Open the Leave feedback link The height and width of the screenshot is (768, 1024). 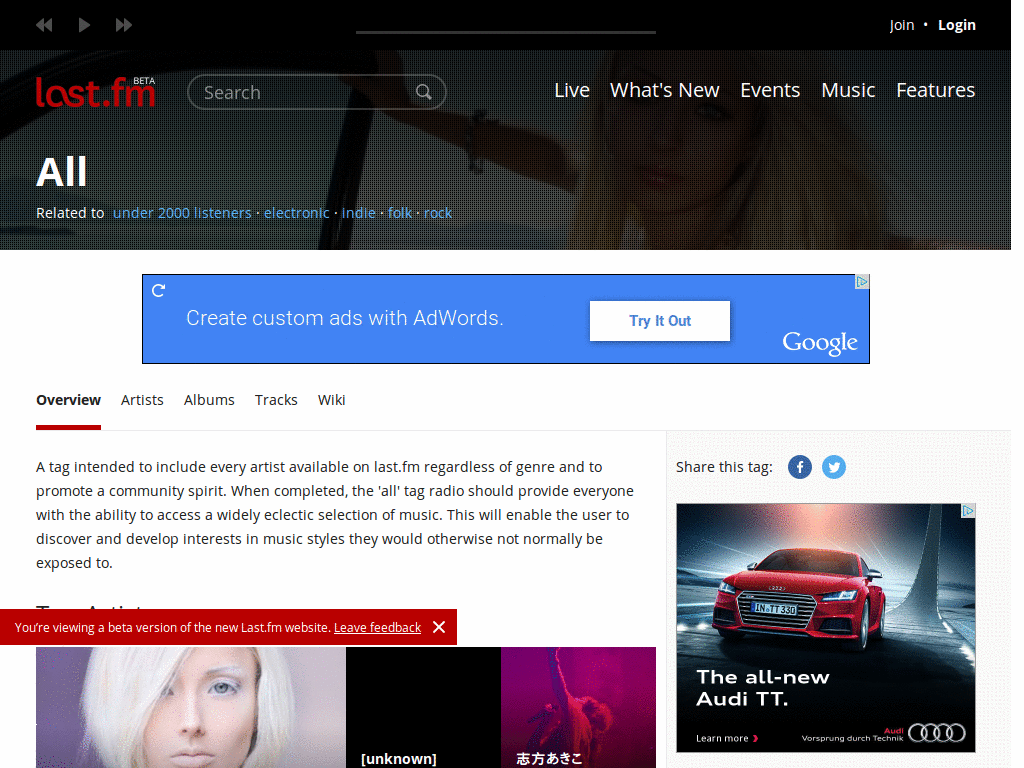(377, 628)
